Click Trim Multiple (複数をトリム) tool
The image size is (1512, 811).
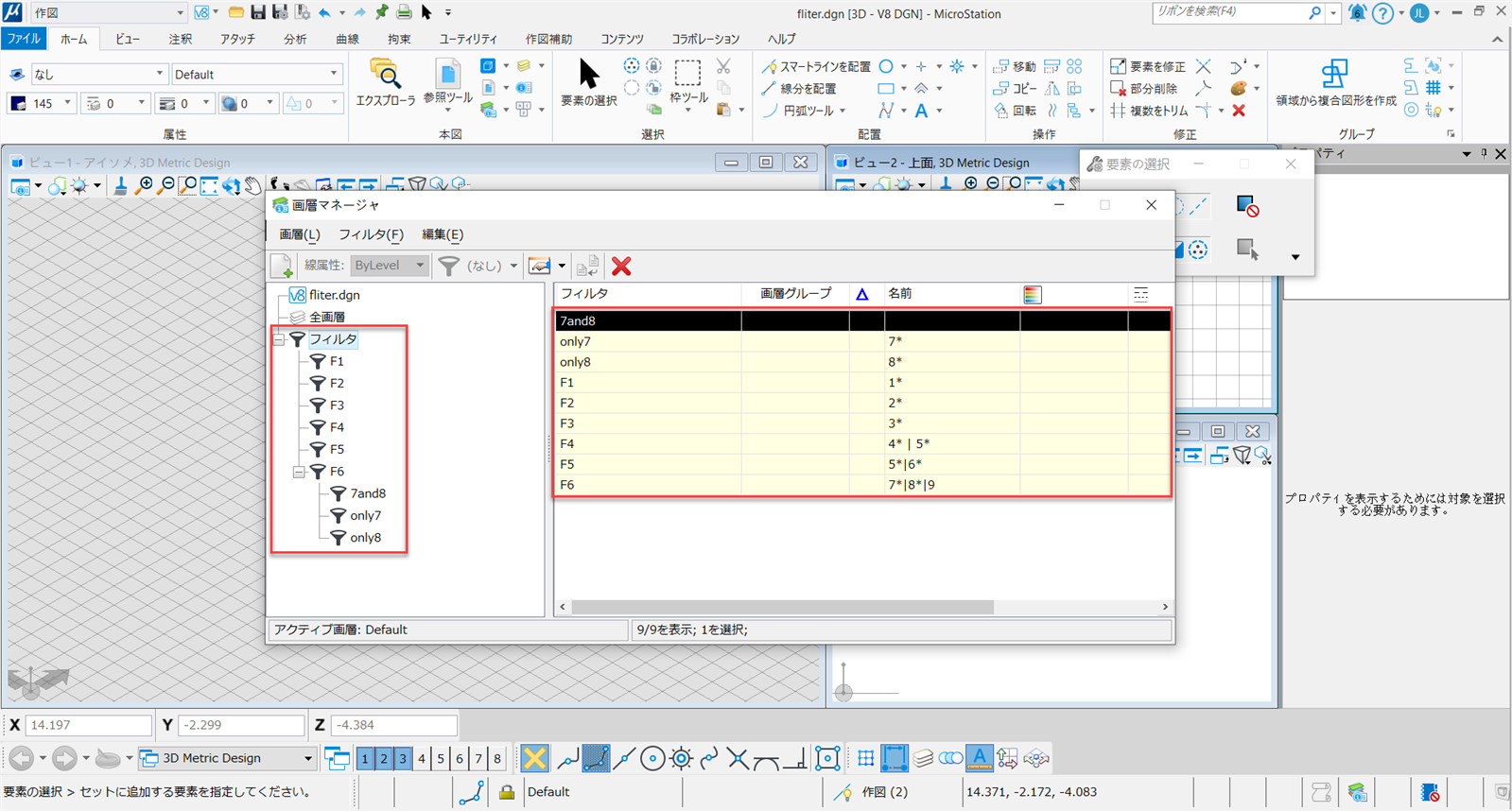tap(1149, 111)
